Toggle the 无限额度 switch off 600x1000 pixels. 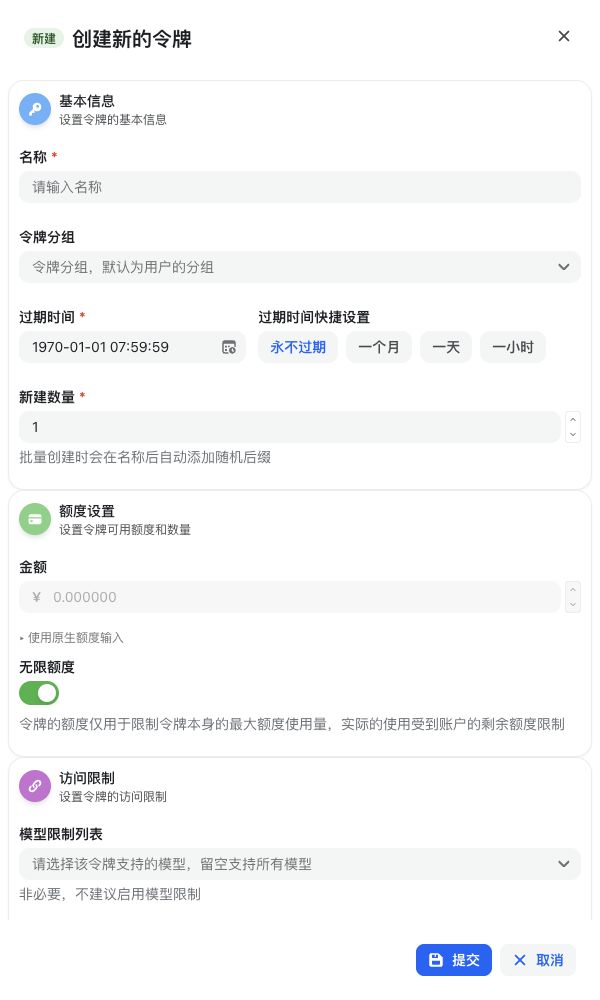point(39,693)
